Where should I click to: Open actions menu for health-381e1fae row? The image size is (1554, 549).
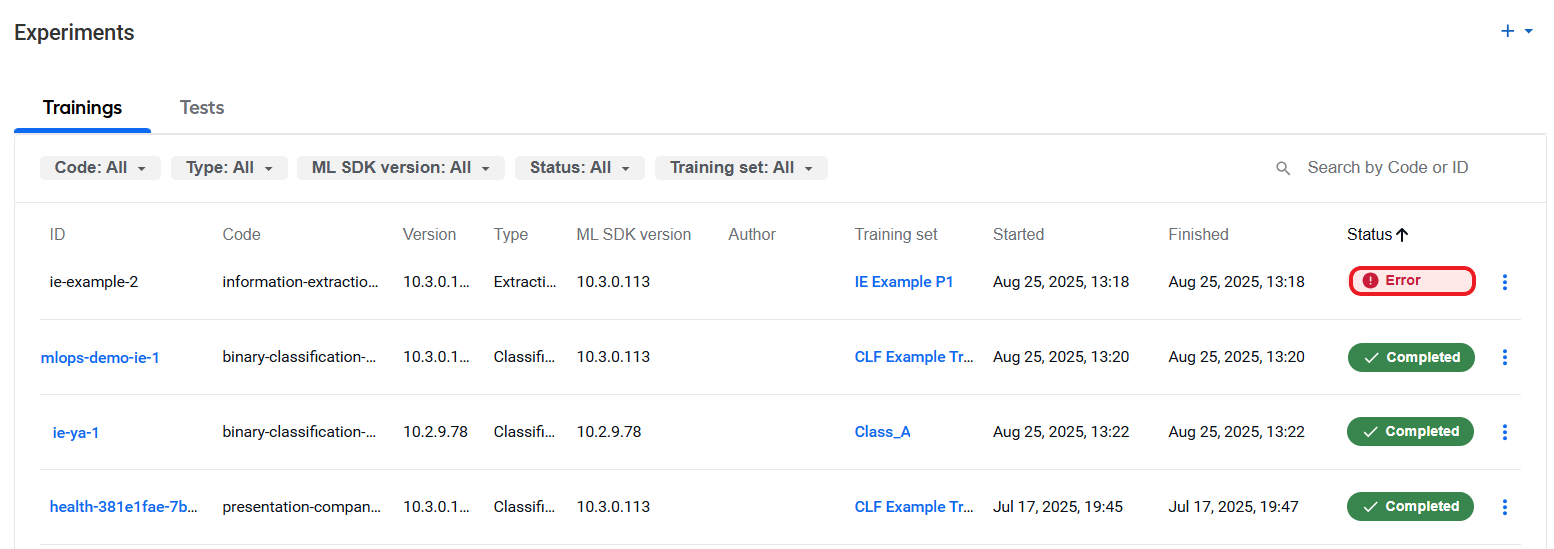point(1505,507)
